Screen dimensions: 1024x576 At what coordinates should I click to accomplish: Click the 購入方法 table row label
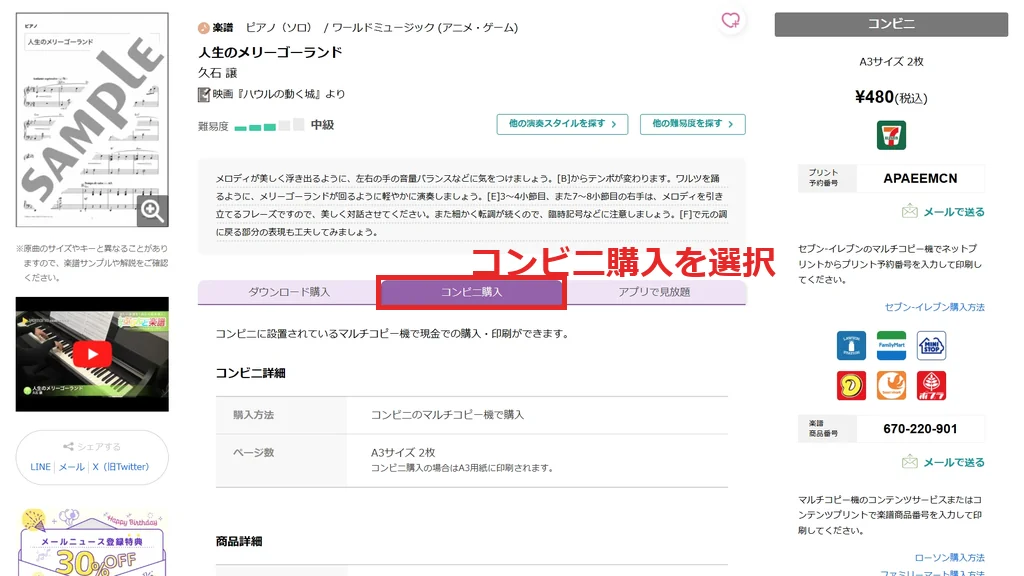(253, 415)
